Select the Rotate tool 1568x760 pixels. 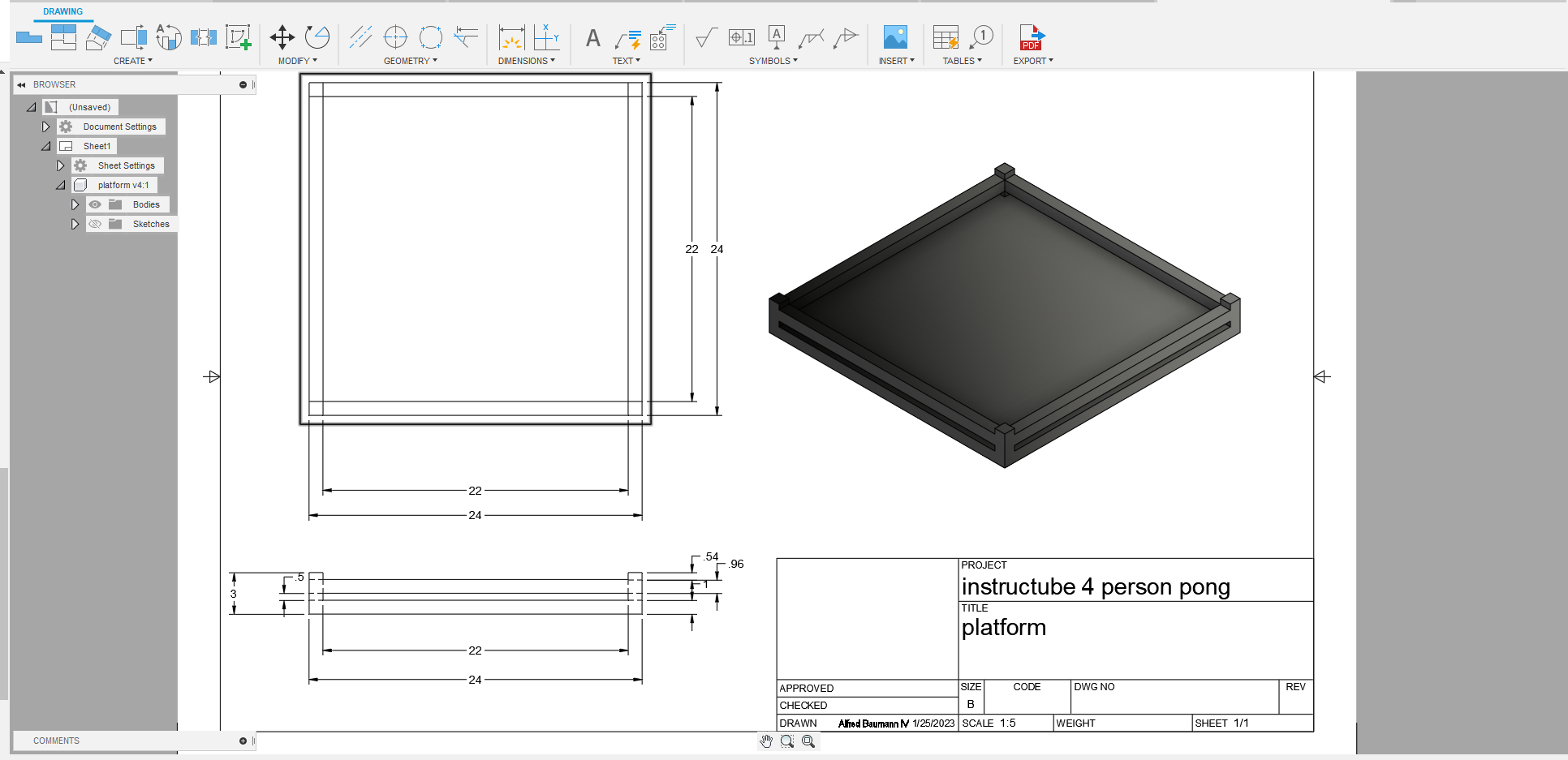(x=317, y=36)
